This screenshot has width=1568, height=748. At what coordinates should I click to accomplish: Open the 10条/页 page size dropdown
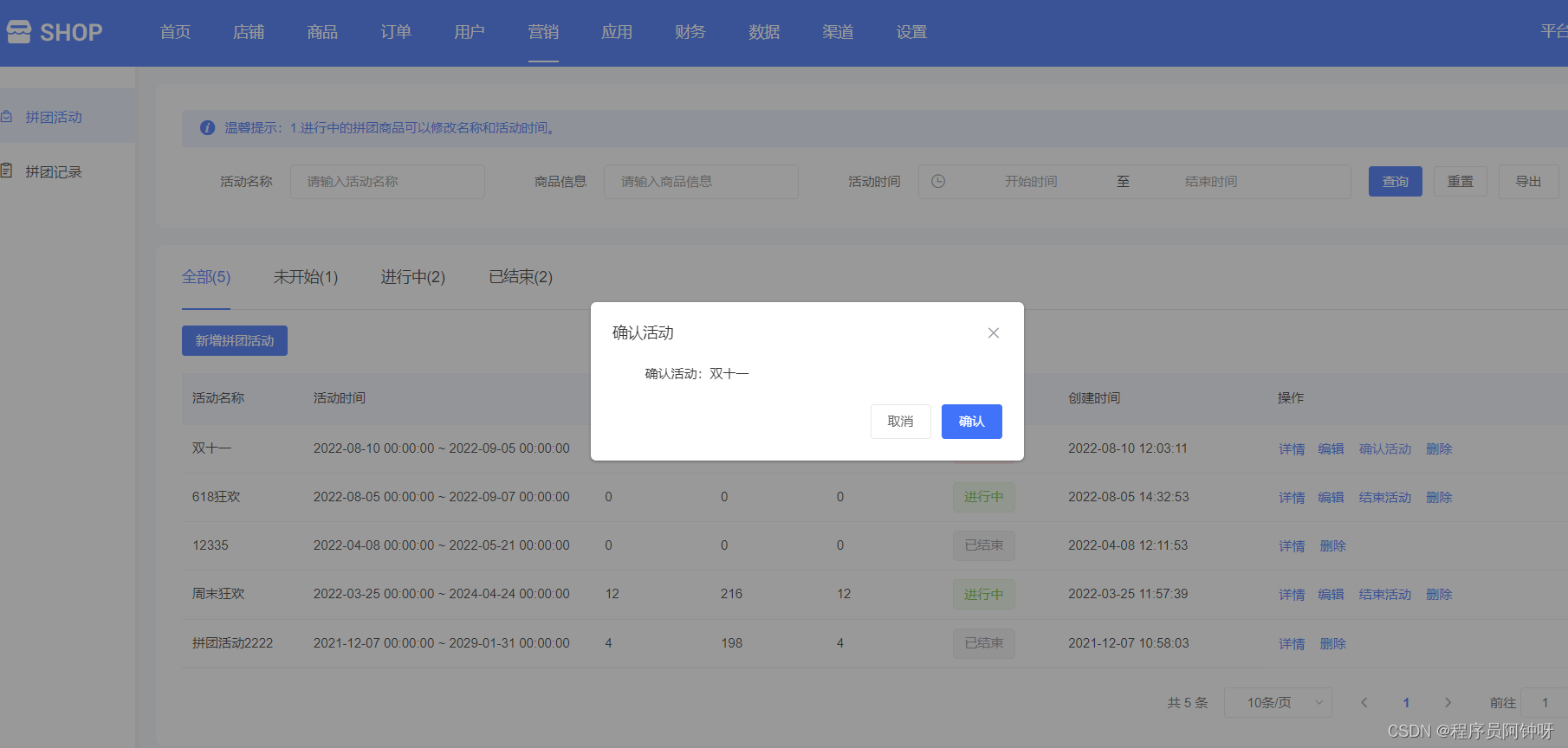[x=1278, y=703]
